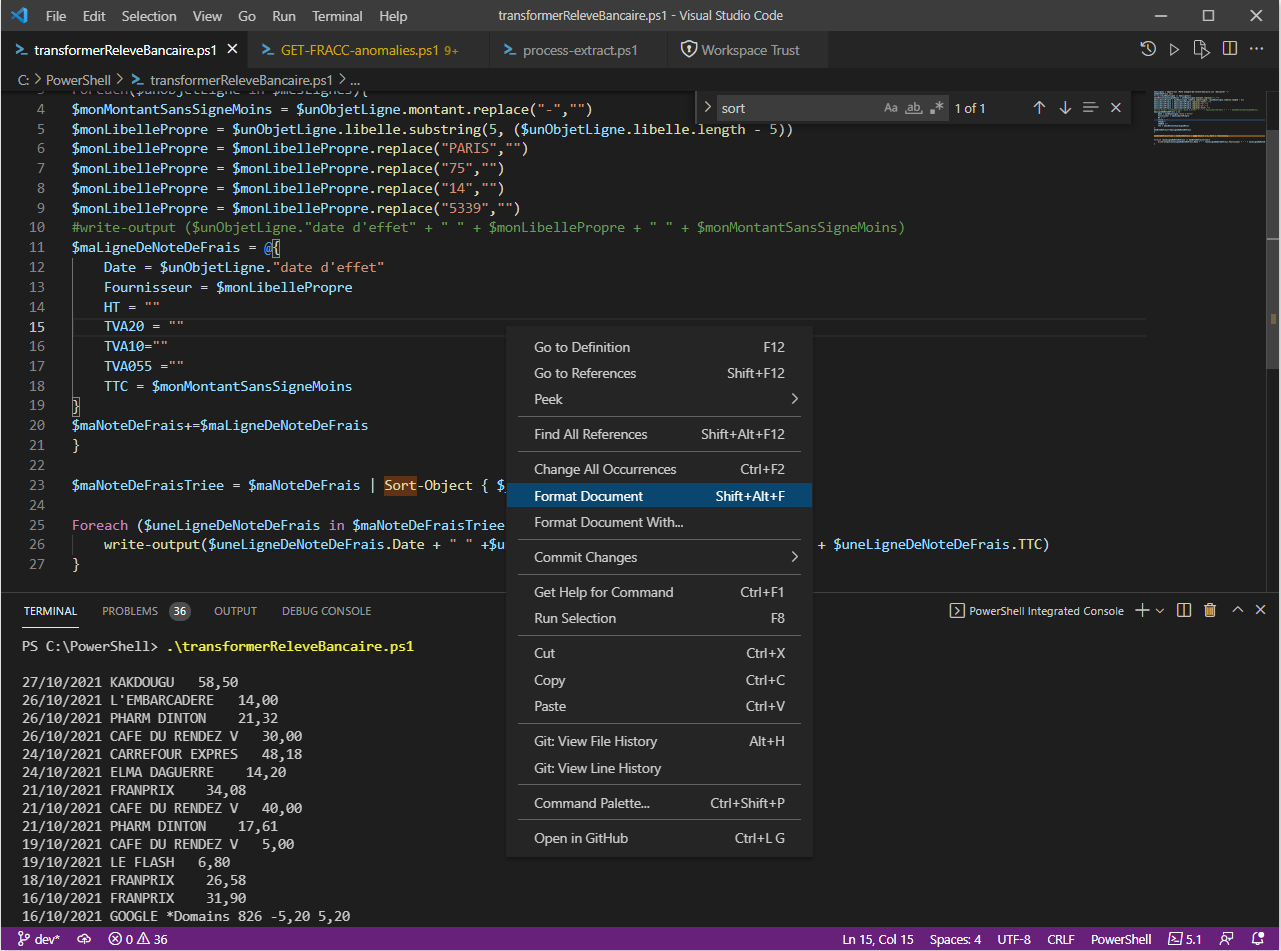Go to next search match arrow

(1065, 108)
